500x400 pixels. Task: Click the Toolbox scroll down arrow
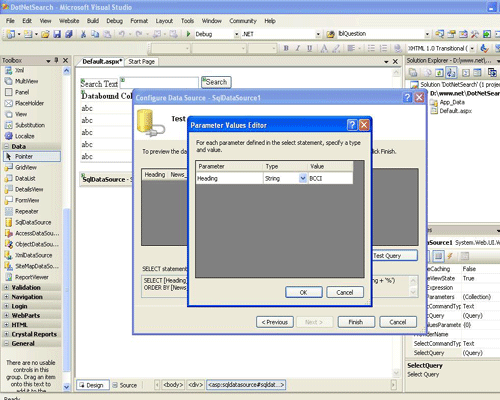coord(66,387)
